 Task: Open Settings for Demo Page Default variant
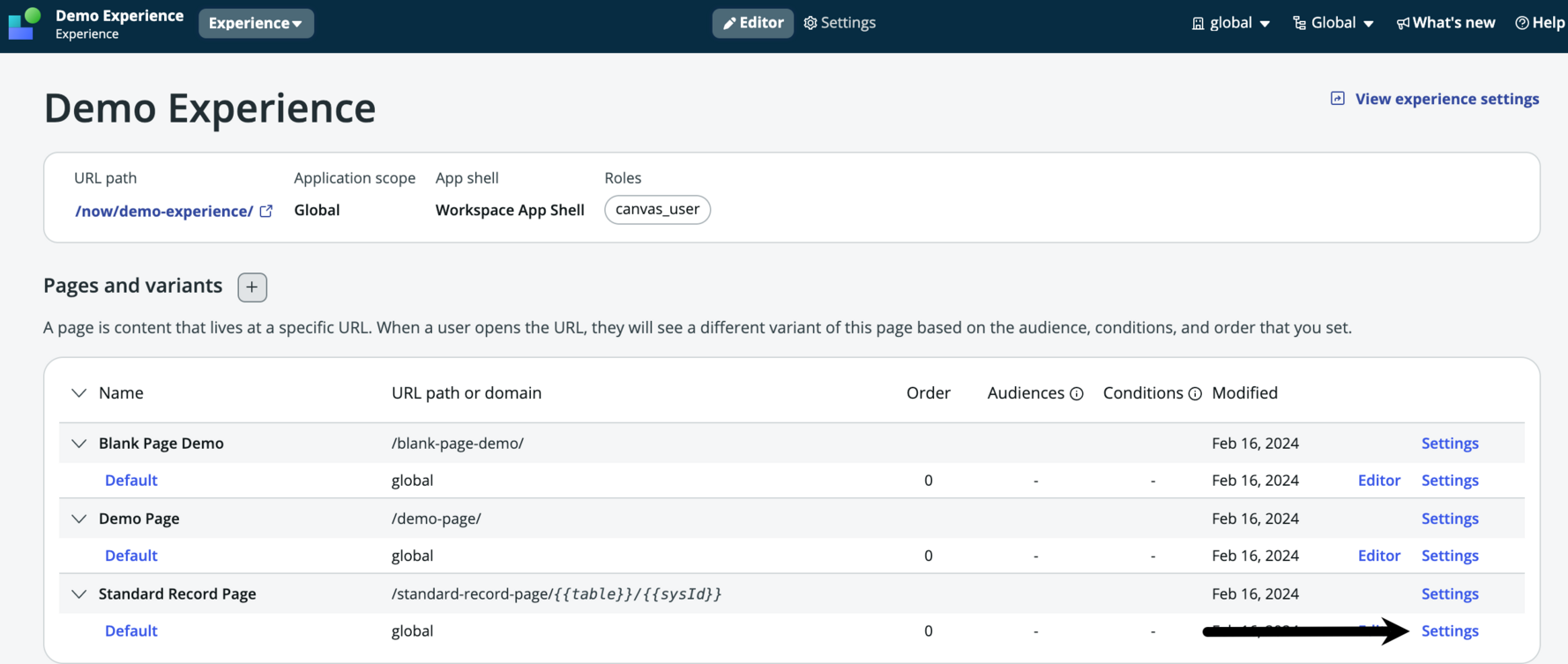[x=1450, y=556]
